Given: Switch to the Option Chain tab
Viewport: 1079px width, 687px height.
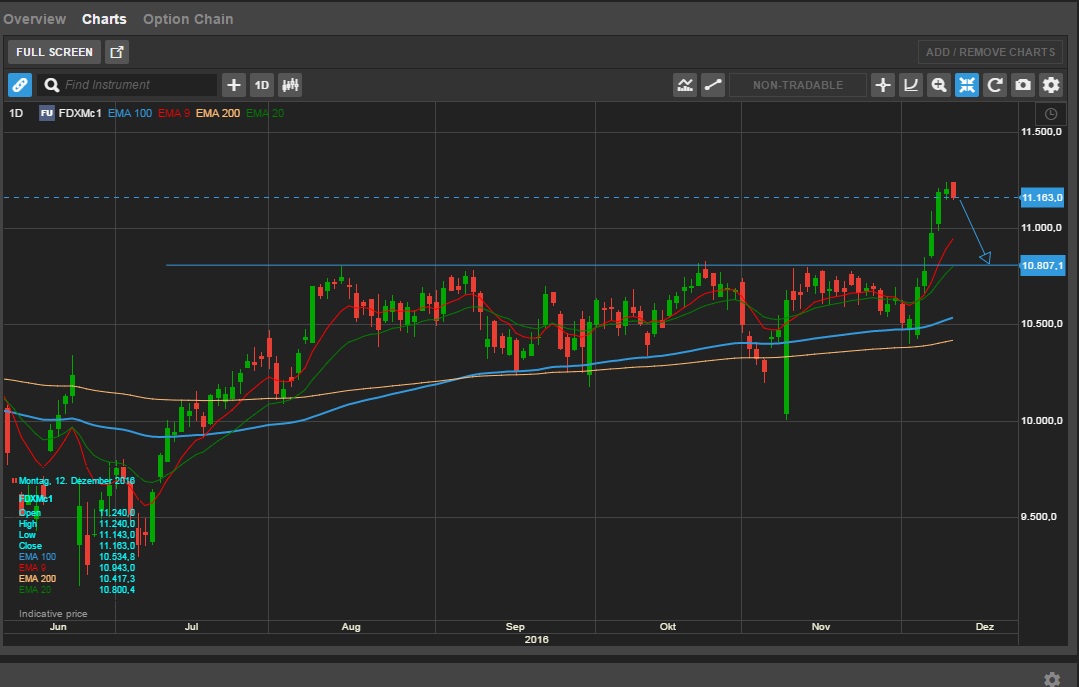Looking at the screenshot, I should coord(188,19).
